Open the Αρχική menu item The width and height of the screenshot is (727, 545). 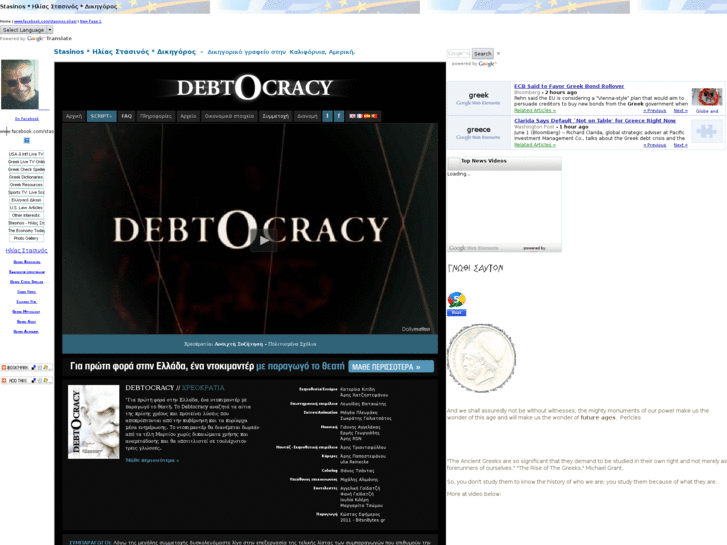[74, 116]
